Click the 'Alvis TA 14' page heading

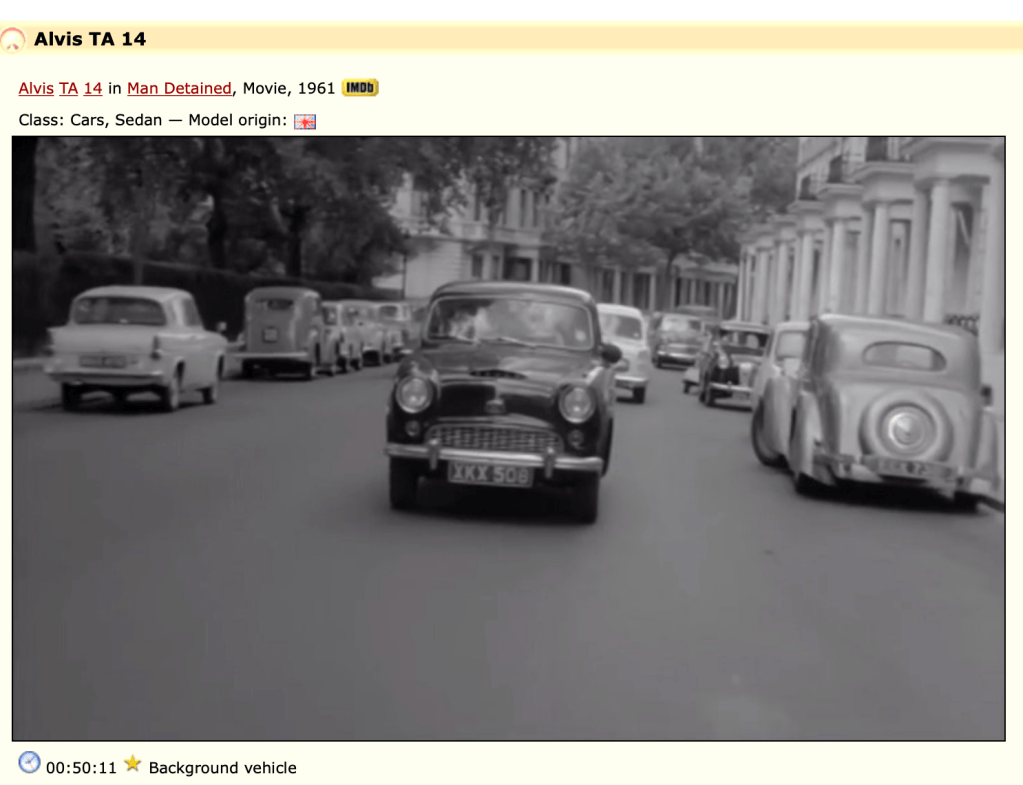pos(90,39)
